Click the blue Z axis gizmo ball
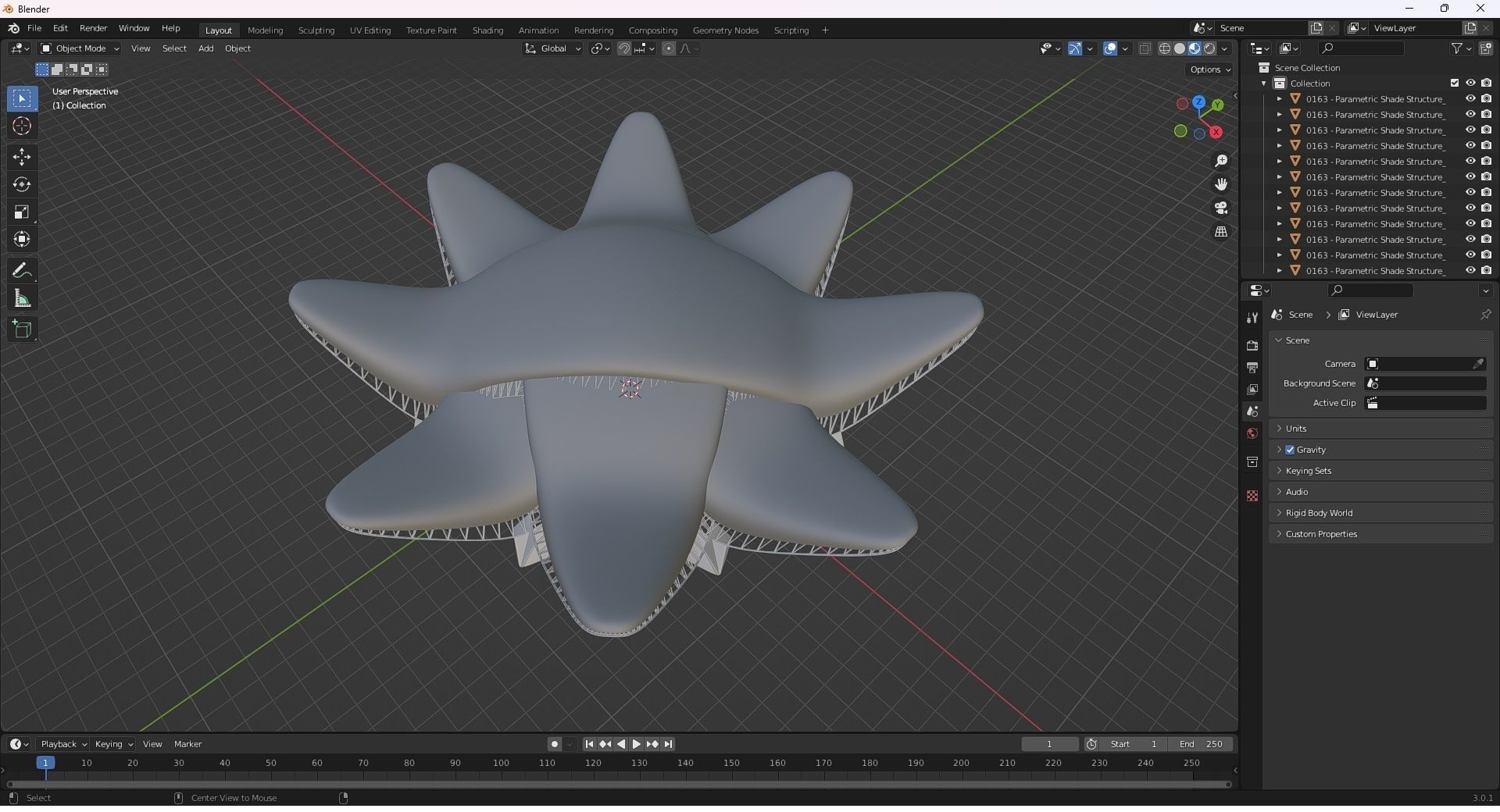 1198,102
